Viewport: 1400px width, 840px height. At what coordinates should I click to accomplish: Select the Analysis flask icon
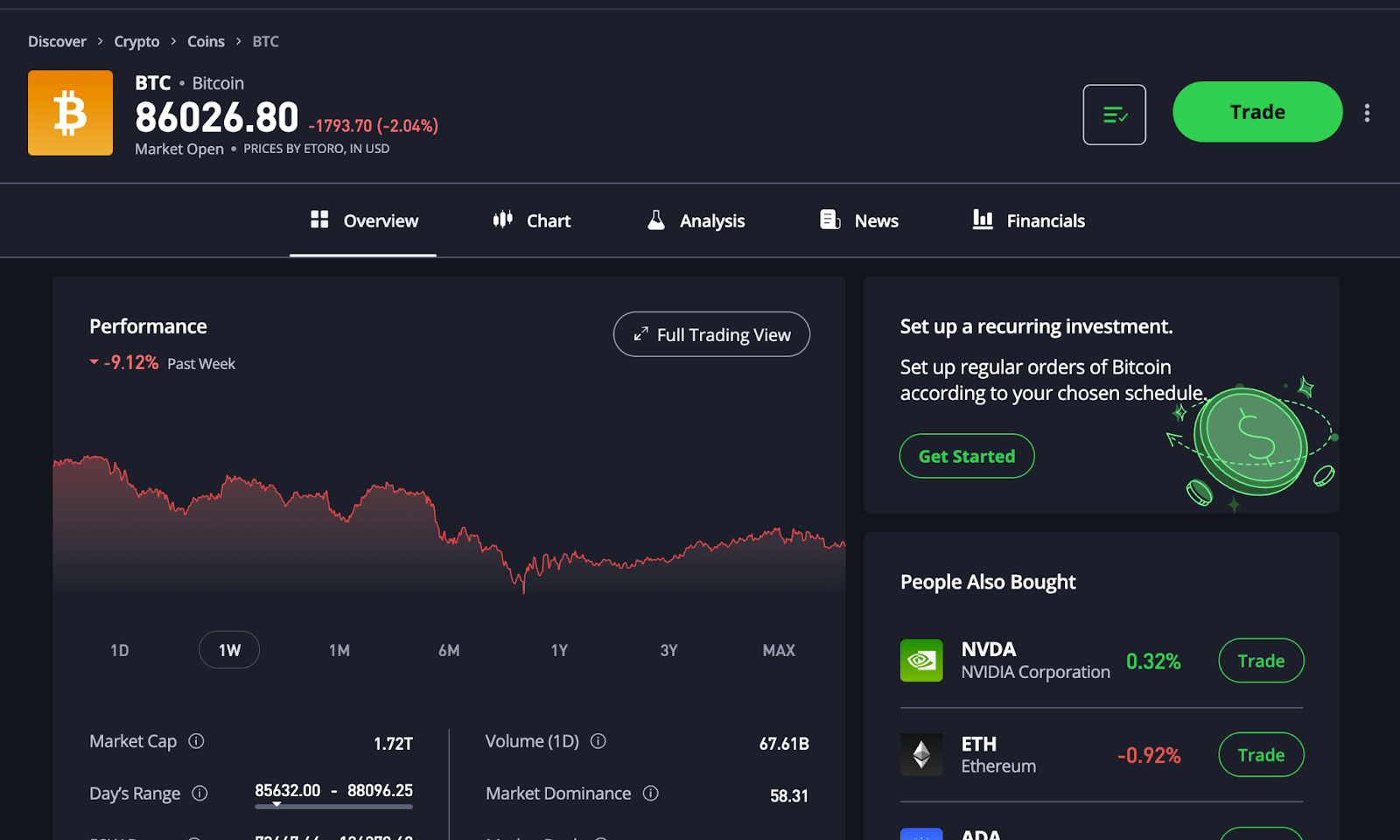(655, 220)
